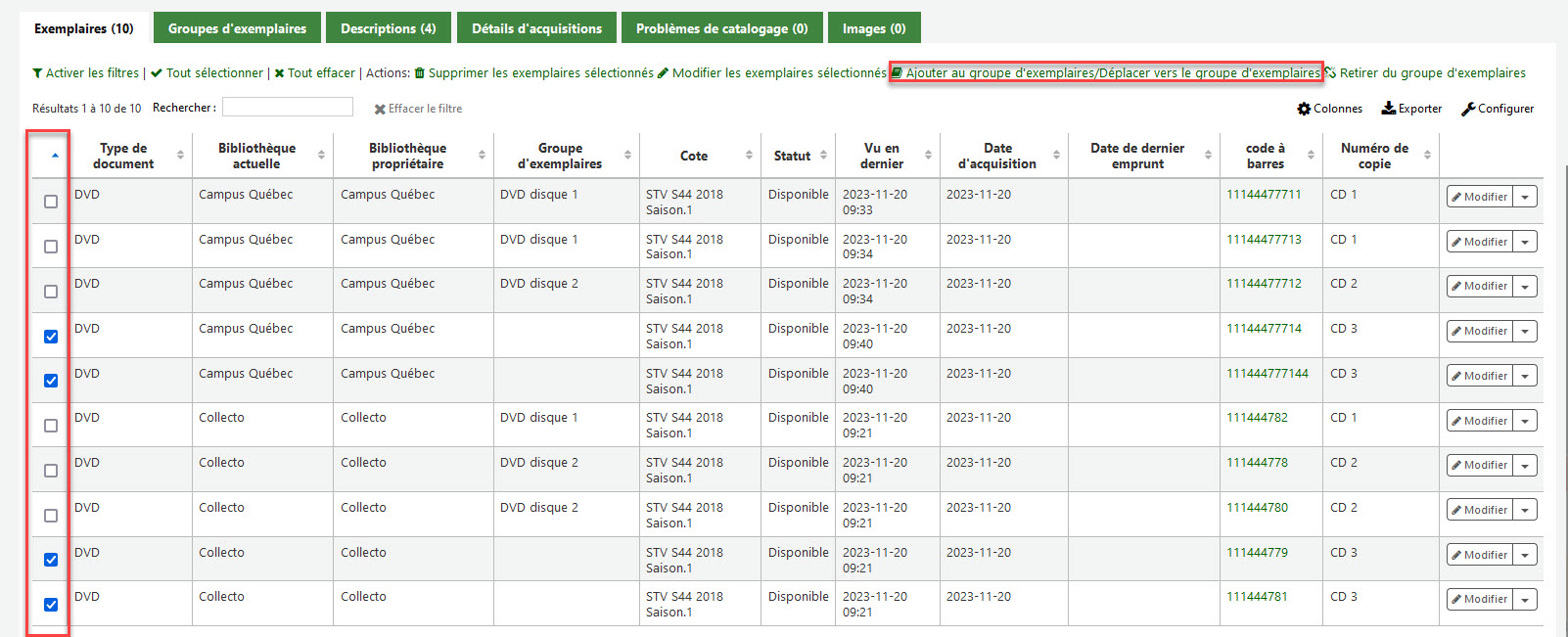Expand Modifier dropdown for barcode 11144477711
The image size is (1568, 637).
[1525, 197]
